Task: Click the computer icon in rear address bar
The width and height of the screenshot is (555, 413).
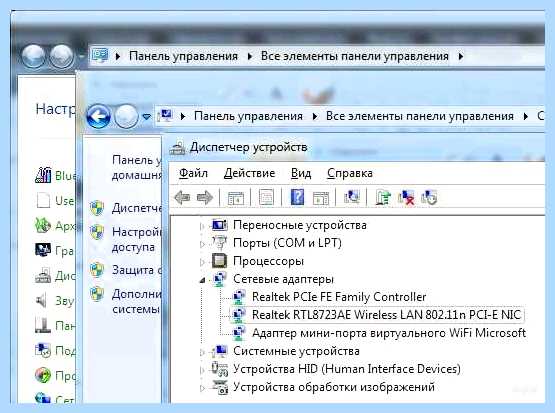Action: point(100,56)
